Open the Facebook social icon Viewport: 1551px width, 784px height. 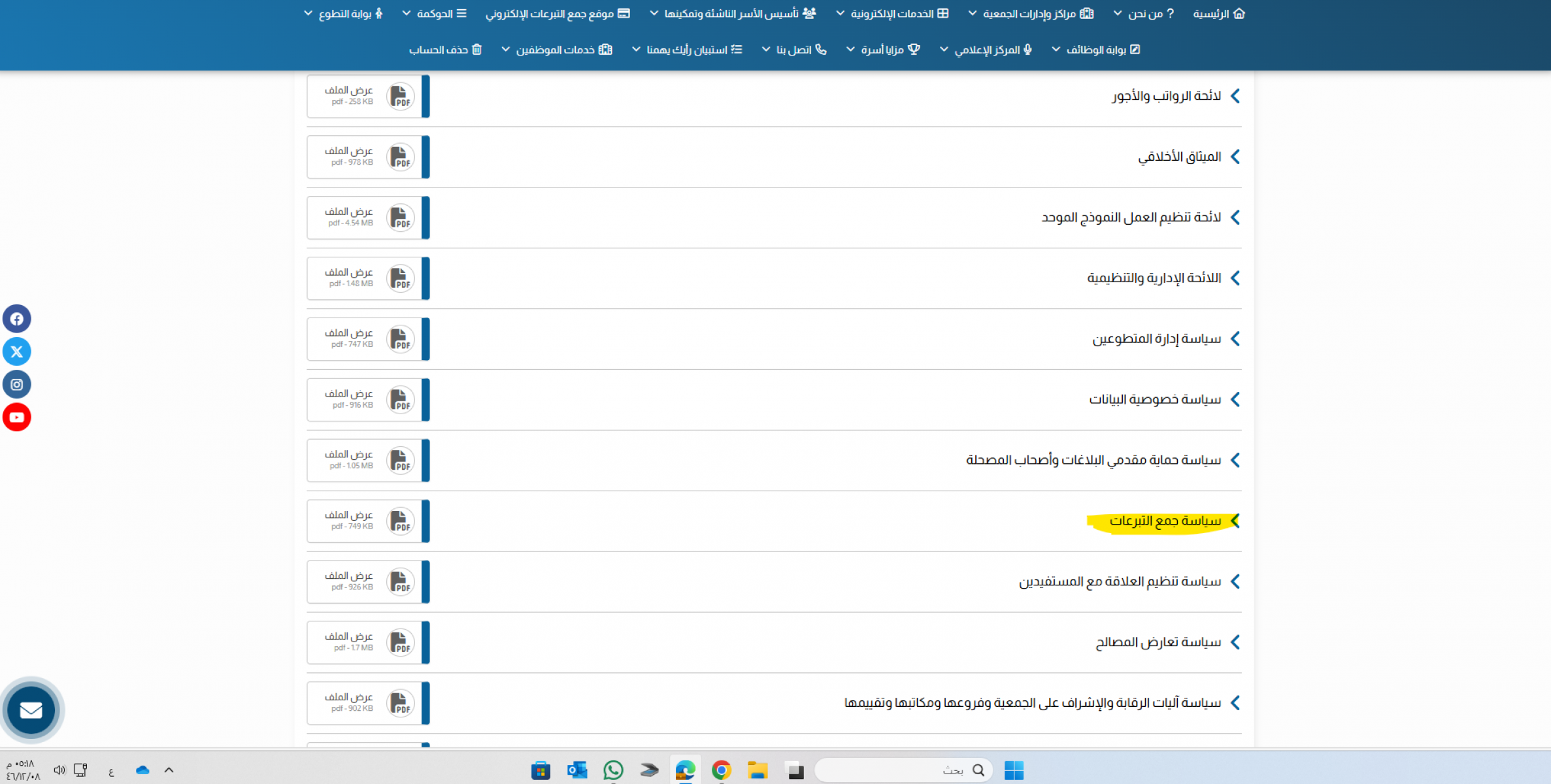(x=17, y=319)
